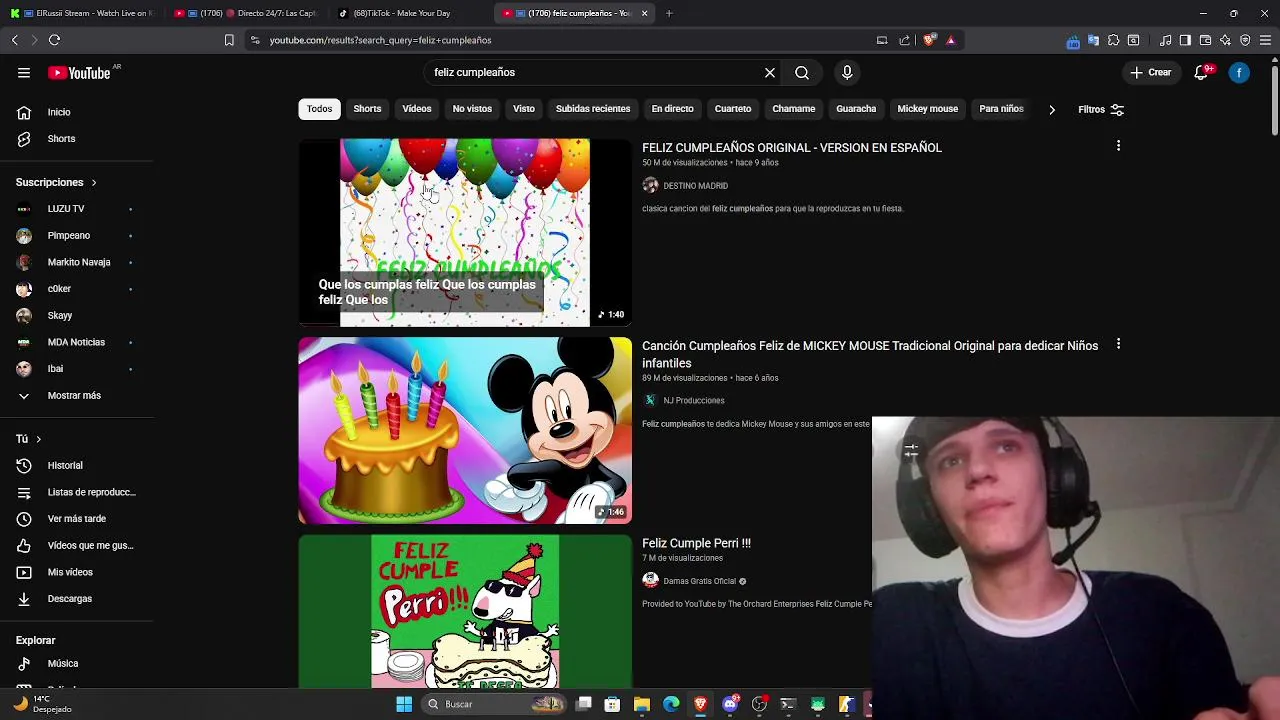Open Discord from the taskbar

(730, 704)
